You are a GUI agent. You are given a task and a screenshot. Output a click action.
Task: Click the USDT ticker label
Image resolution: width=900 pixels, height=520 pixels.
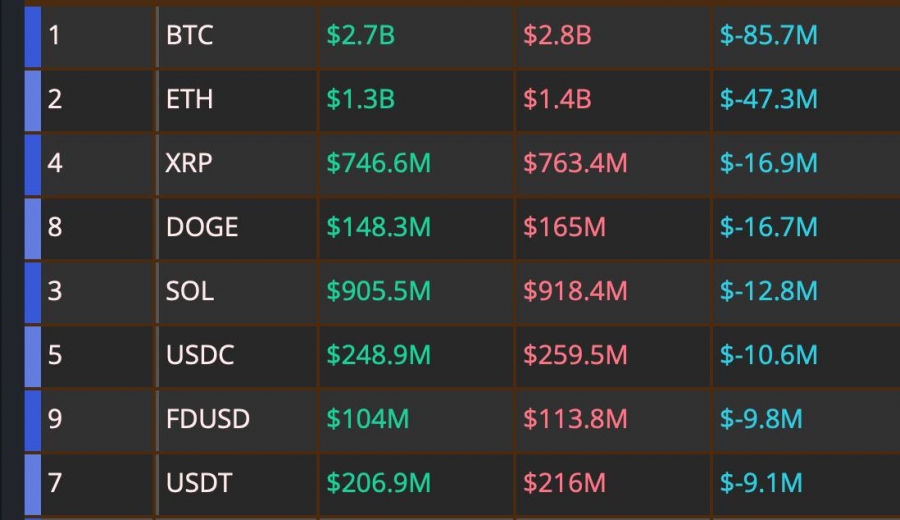coord(199,483)
